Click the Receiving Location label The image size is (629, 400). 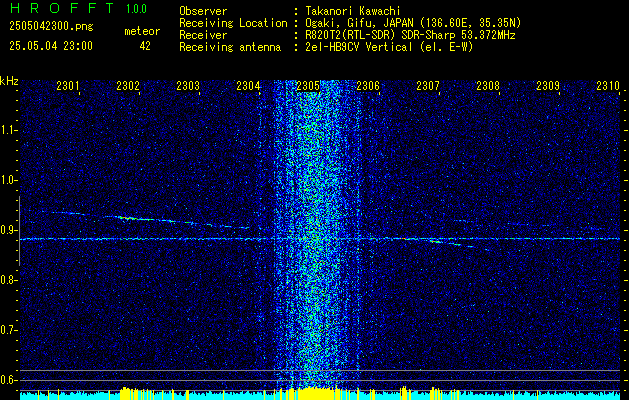click(233, 23)
